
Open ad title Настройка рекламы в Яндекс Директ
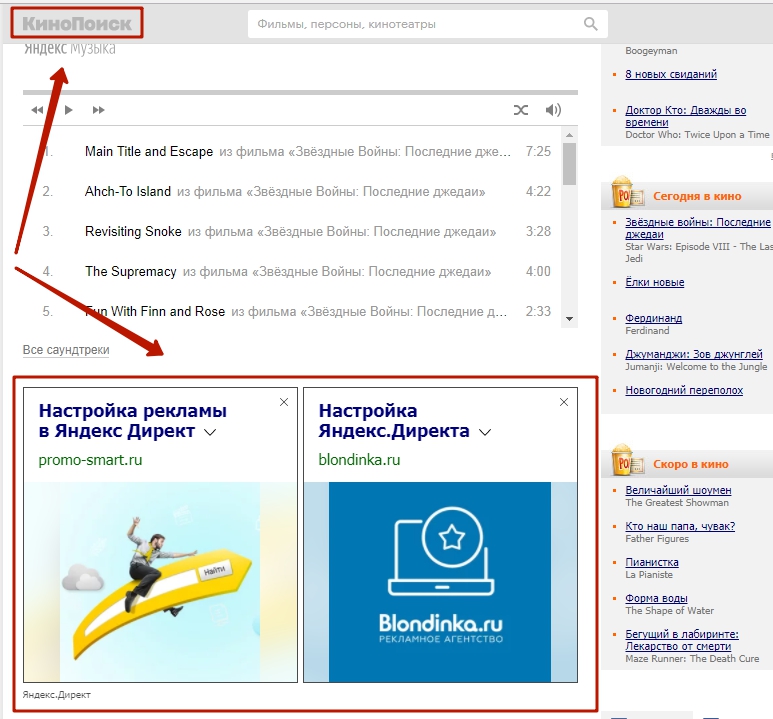[133, 421]
